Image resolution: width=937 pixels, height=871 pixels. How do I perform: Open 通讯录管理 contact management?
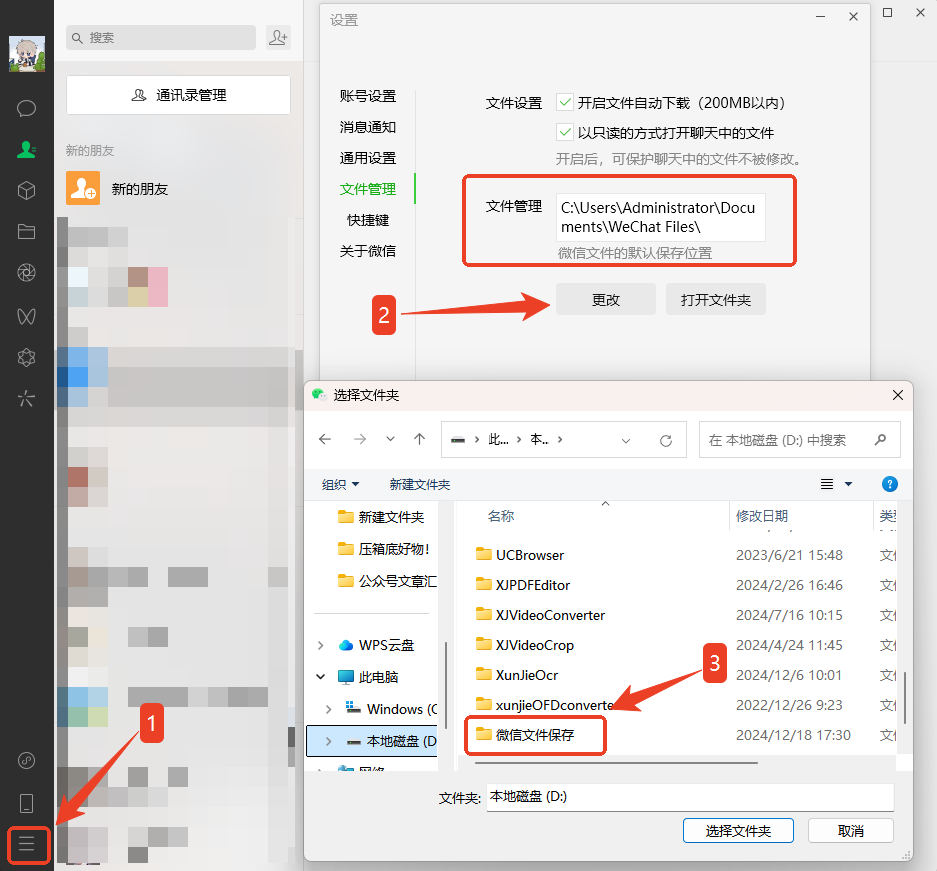179,95
